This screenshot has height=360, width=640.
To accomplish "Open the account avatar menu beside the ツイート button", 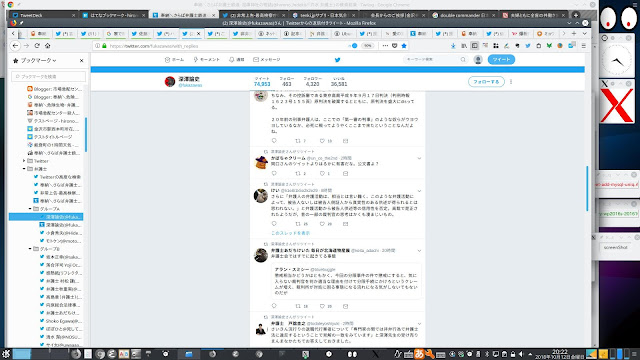I will tap(478, 60).
